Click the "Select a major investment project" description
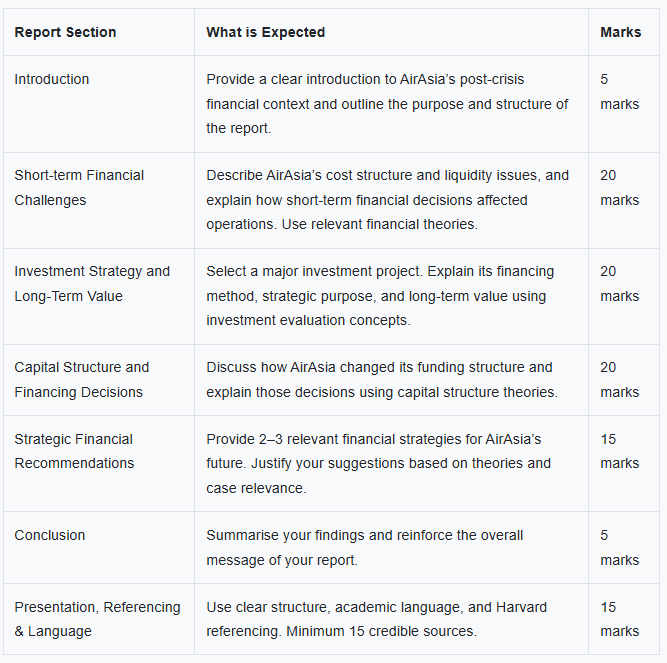The image size is (667, 663). coord(380,296)
